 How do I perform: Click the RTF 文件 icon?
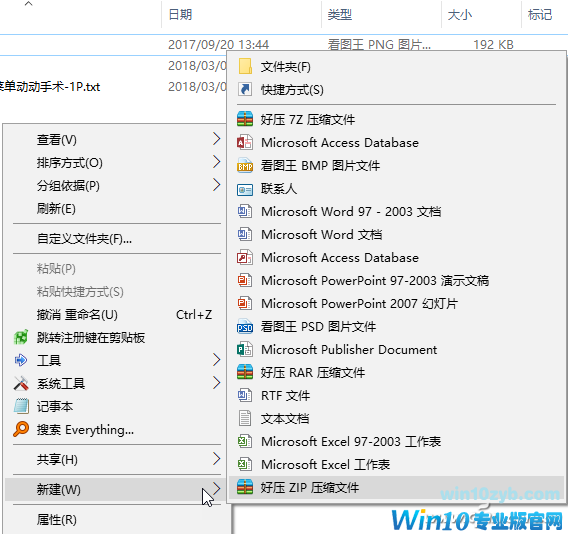pyautogui.click(x=245, y=395)
